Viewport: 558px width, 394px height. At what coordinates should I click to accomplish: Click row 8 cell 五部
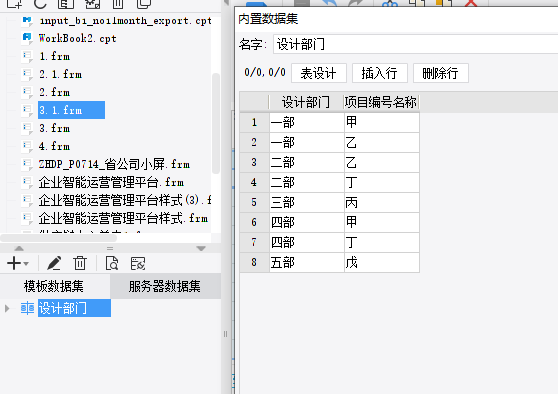click(306, 263)
